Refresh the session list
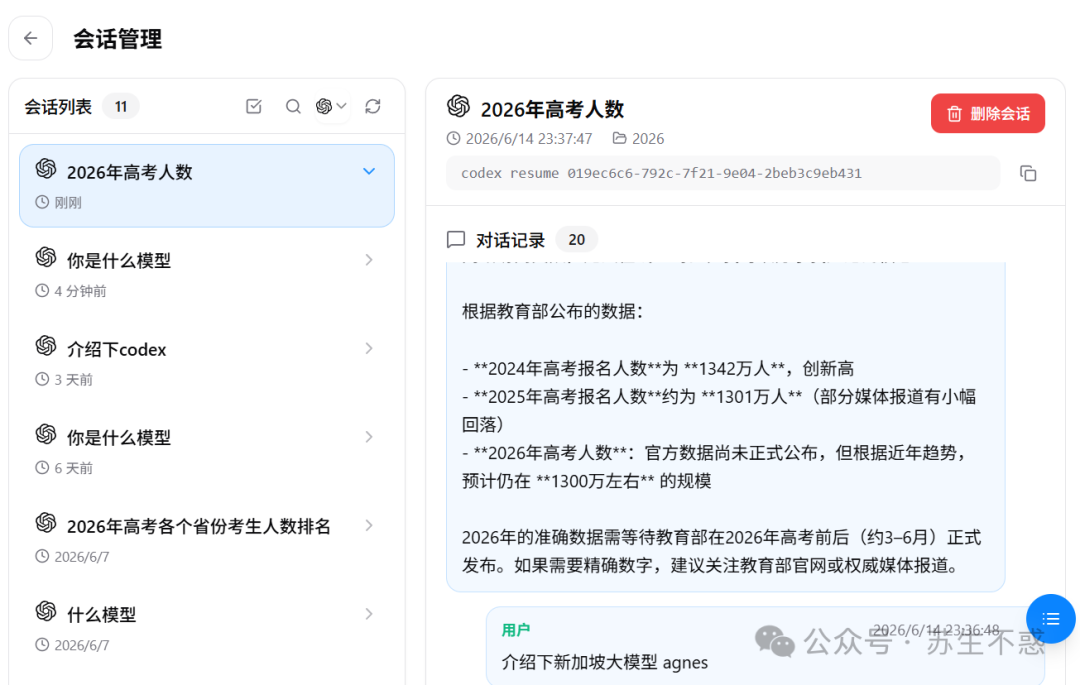Viewport: 1080px width, 685px height. (373, 106)
